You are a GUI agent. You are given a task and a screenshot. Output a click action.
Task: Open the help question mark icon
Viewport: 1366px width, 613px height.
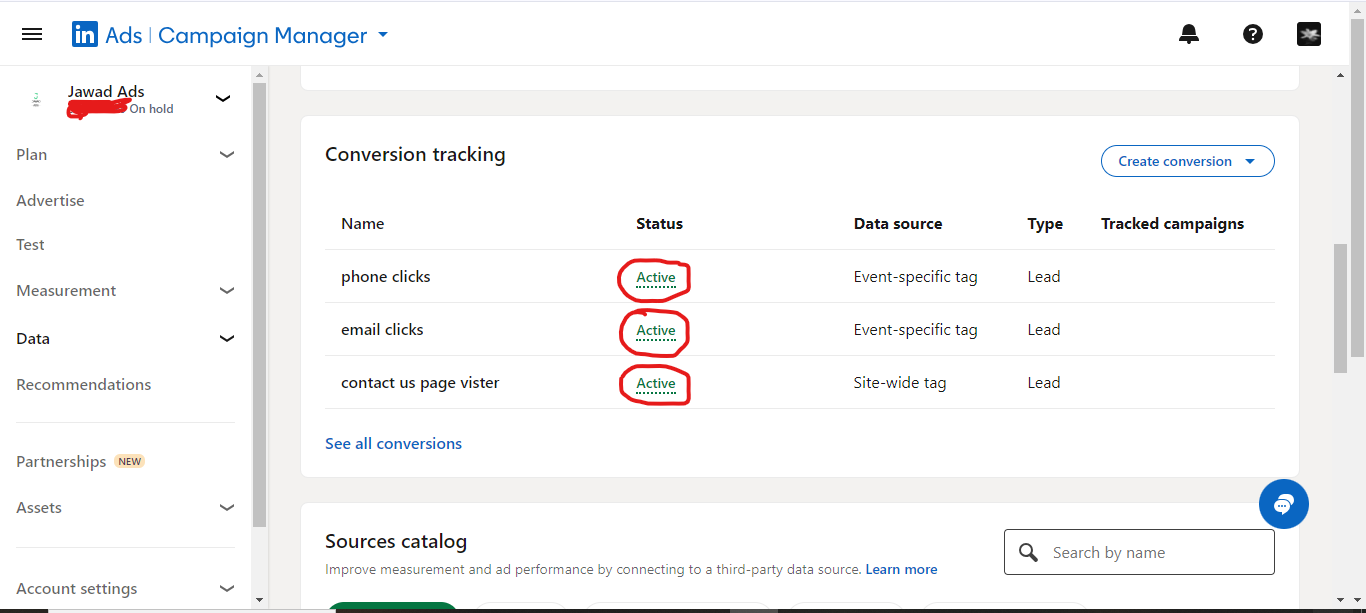(1253, 35)
